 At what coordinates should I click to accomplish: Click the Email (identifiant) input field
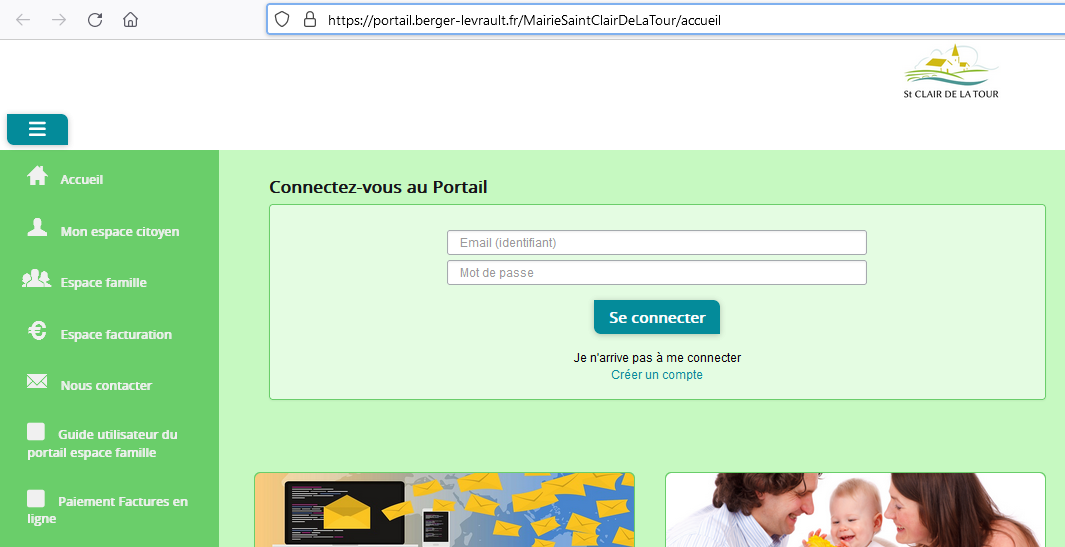point(657,243)
